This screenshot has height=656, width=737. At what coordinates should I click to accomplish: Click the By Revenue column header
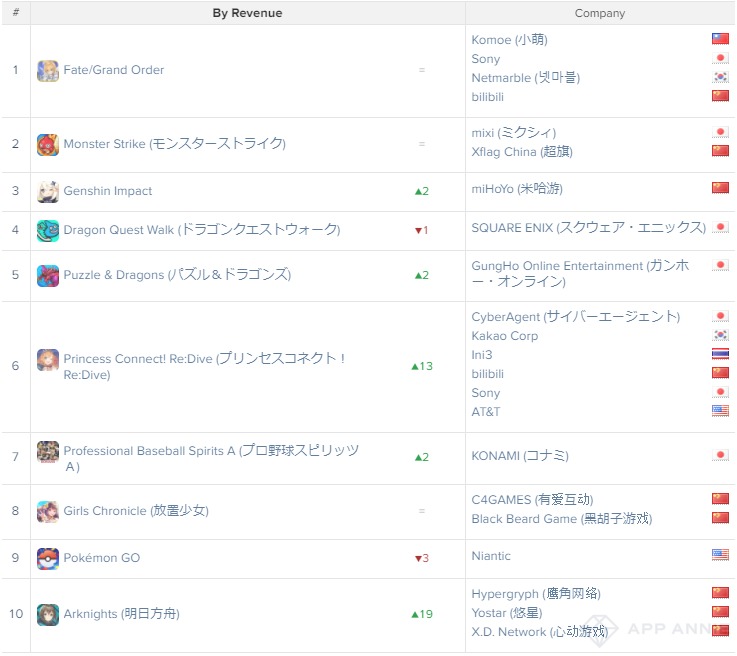(x=248, y=13)
